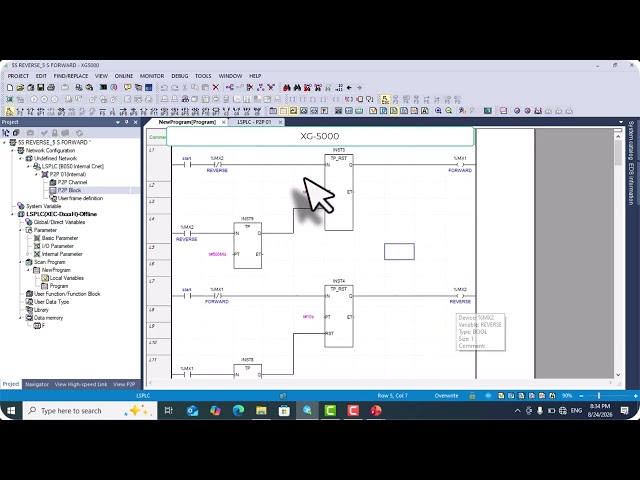
Task: Open Microsoft Store from the taskbar
Action: (284, 411)
